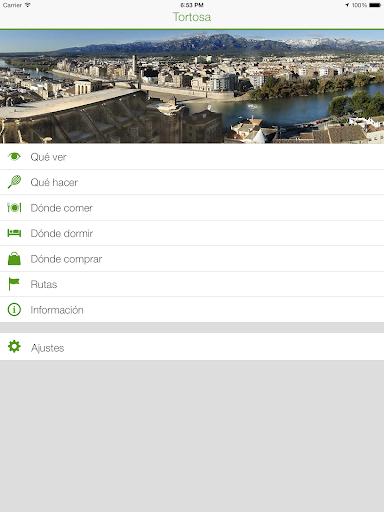Tap the green shopping bag icon
The width and height of the screenshot is (384, 512).
point(14,258)
